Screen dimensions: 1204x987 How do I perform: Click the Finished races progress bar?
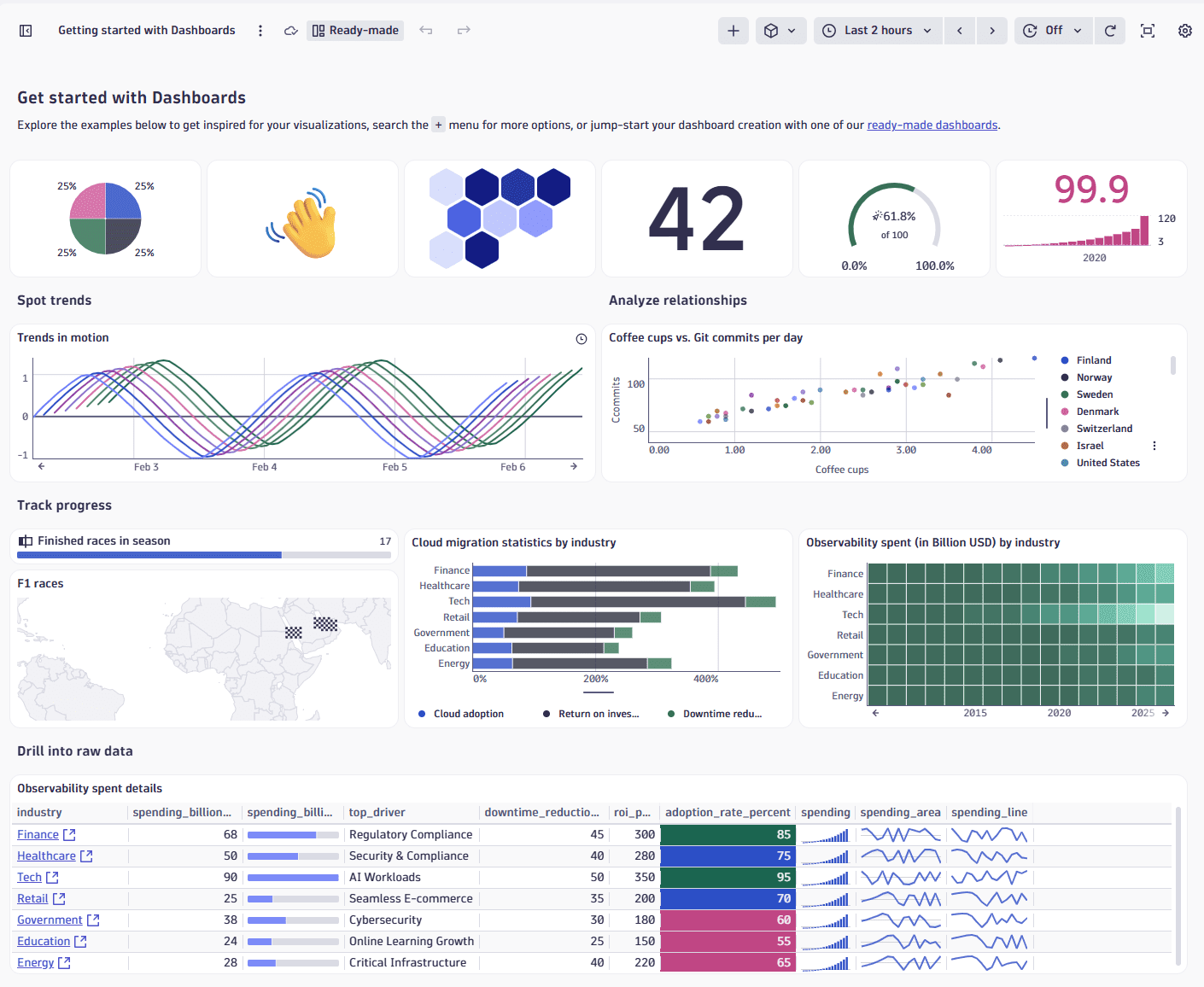(x=205, y=555)
